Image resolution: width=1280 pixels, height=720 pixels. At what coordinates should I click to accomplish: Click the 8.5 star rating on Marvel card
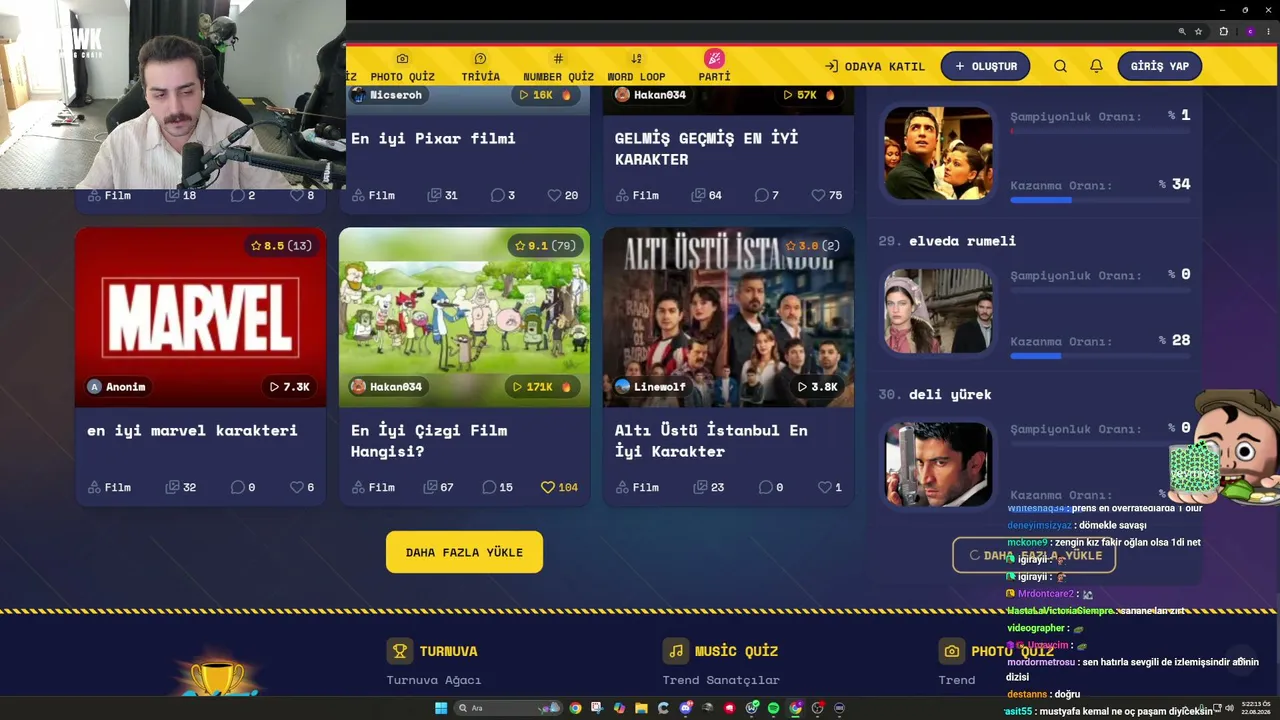coord(281,245)
